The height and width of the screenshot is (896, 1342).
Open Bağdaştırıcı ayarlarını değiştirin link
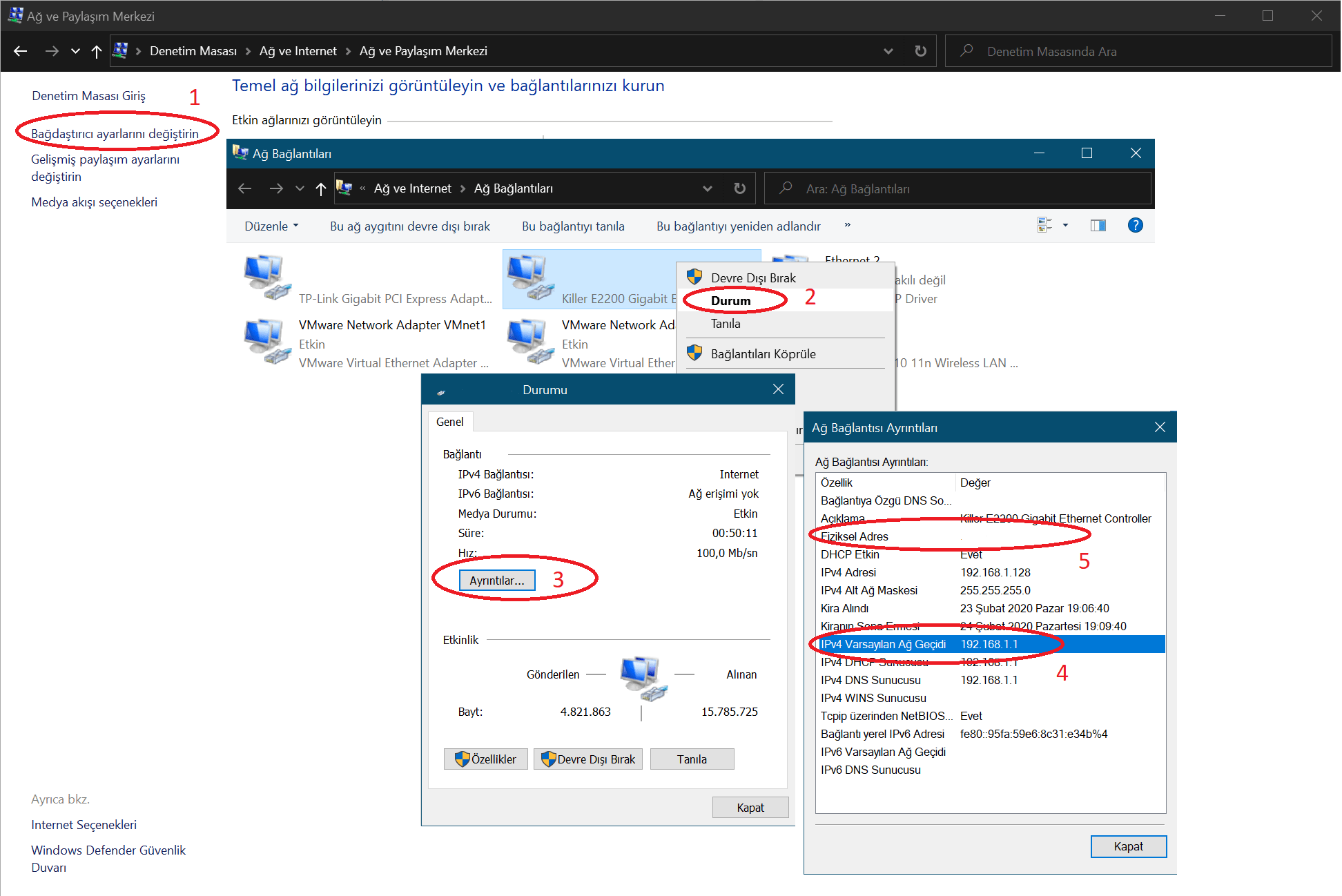[x=115, y=133]
